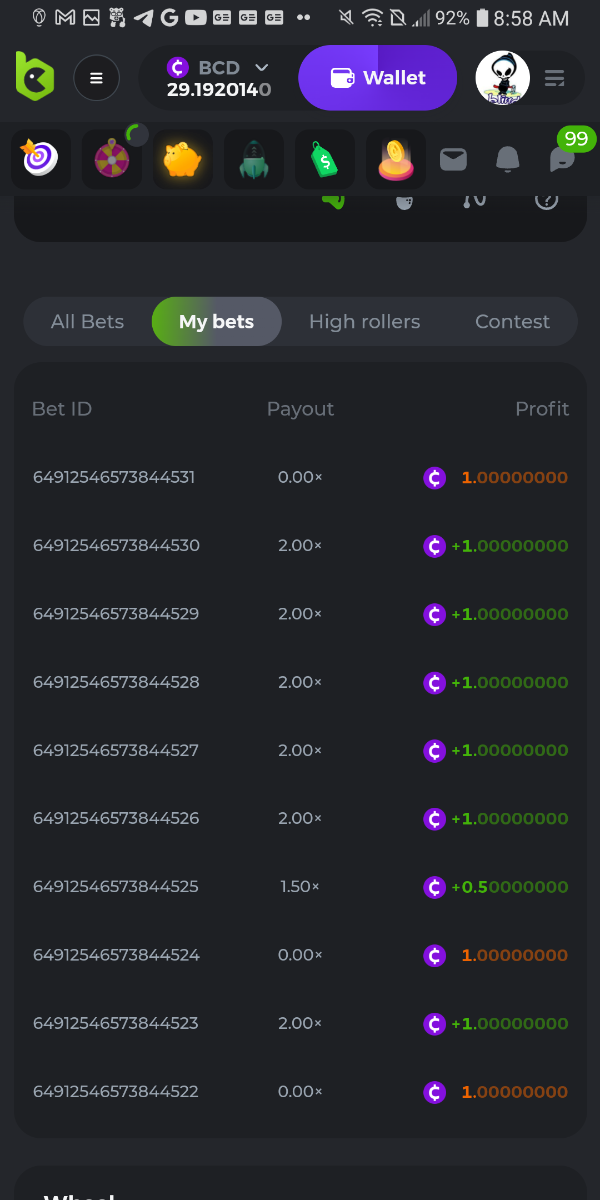Open the Contest tab

(512, 322)
